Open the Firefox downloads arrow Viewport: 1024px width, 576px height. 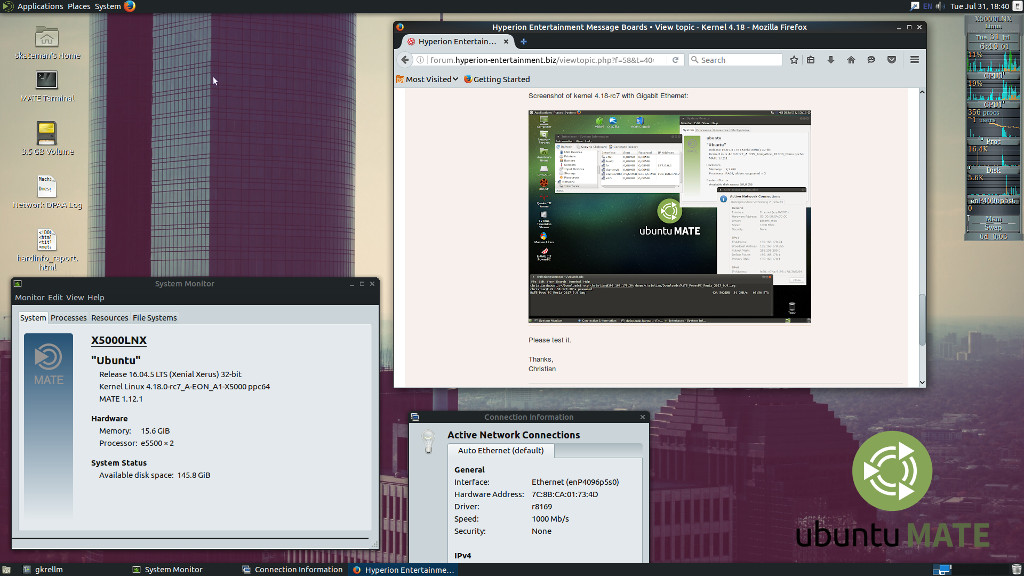[x=831, y=59]
